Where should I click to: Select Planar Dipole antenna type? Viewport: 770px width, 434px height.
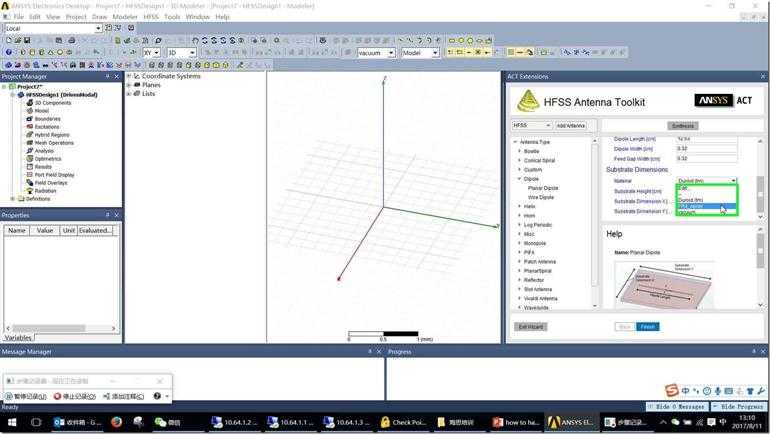(x=543, y=188)
